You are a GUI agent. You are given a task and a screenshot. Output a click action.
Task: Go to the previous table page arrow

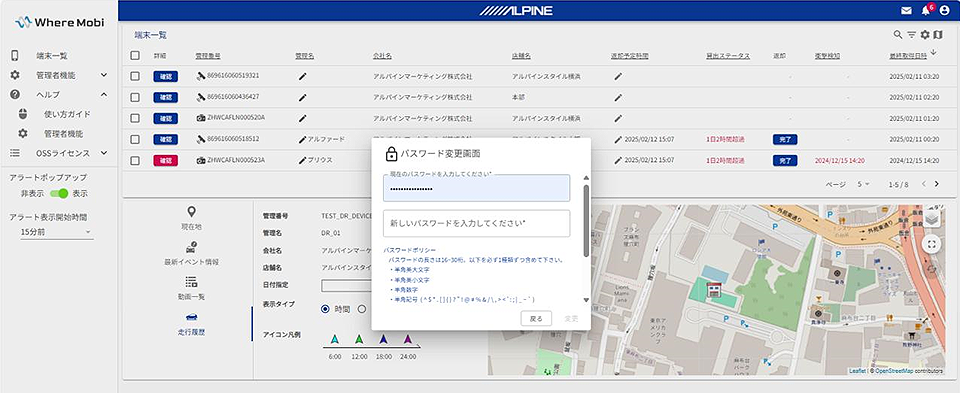point(923,184)
